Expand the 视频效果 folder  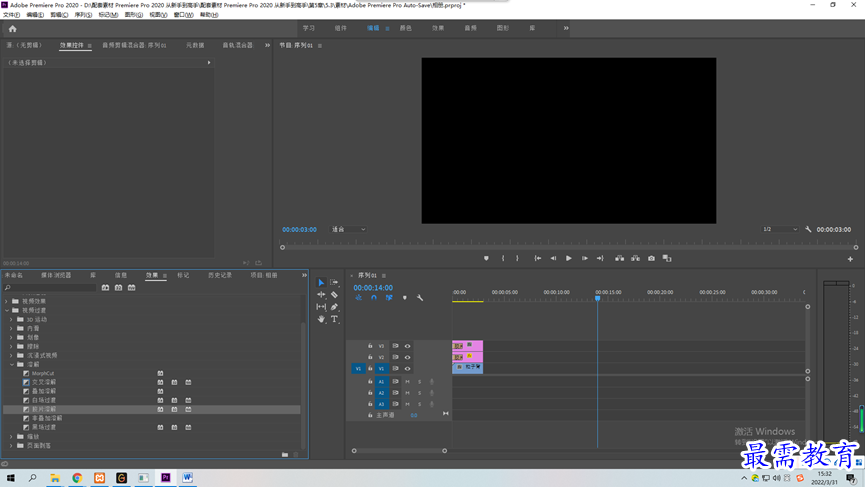pos(7,301)
